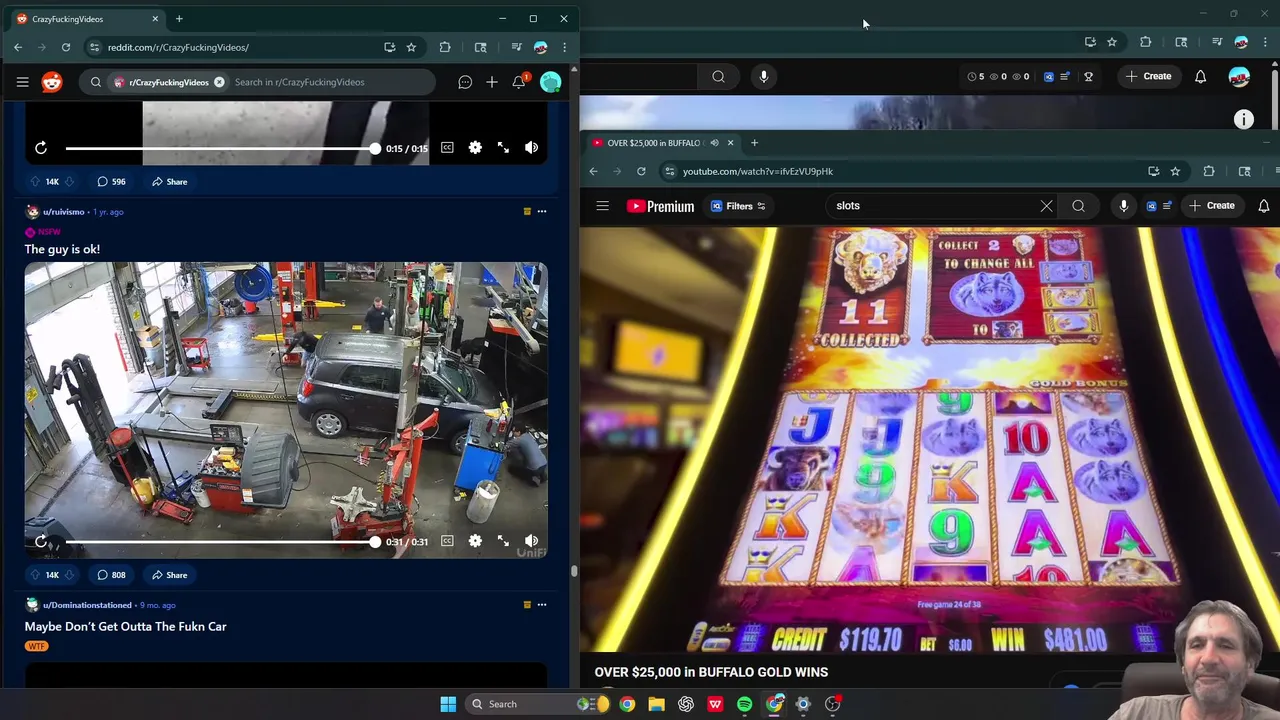Mute the 0:31 garage video
This screenshot has height=720, width=1280.
[x=531, y=541]
